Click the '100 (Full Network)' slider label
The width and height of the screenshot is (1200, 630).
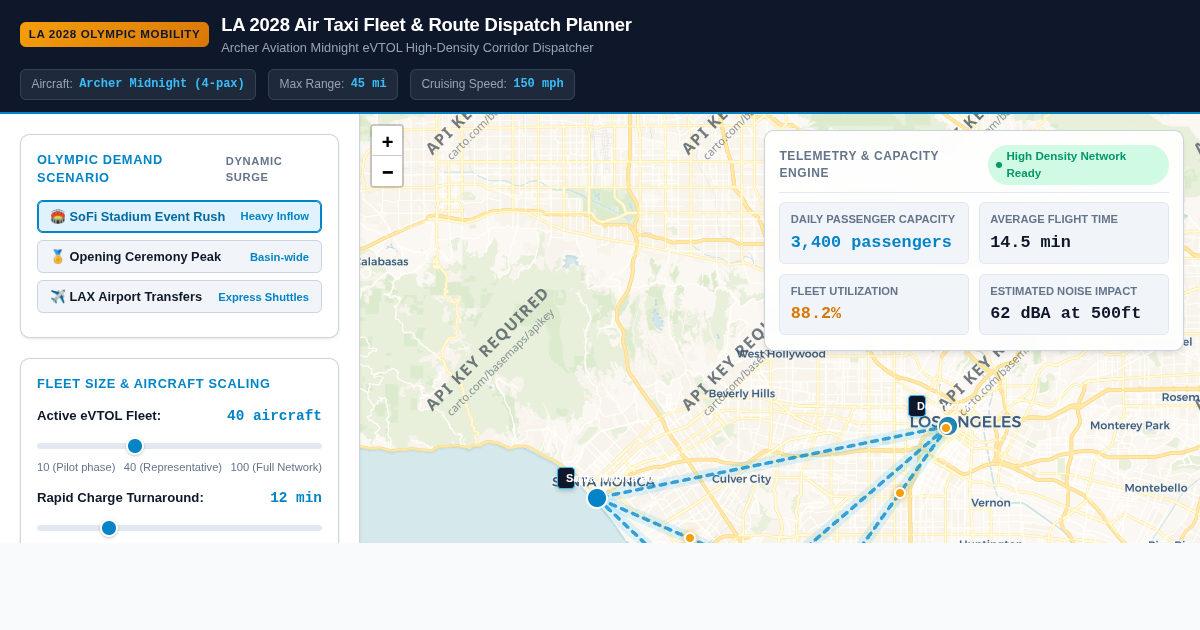[276, 467]
